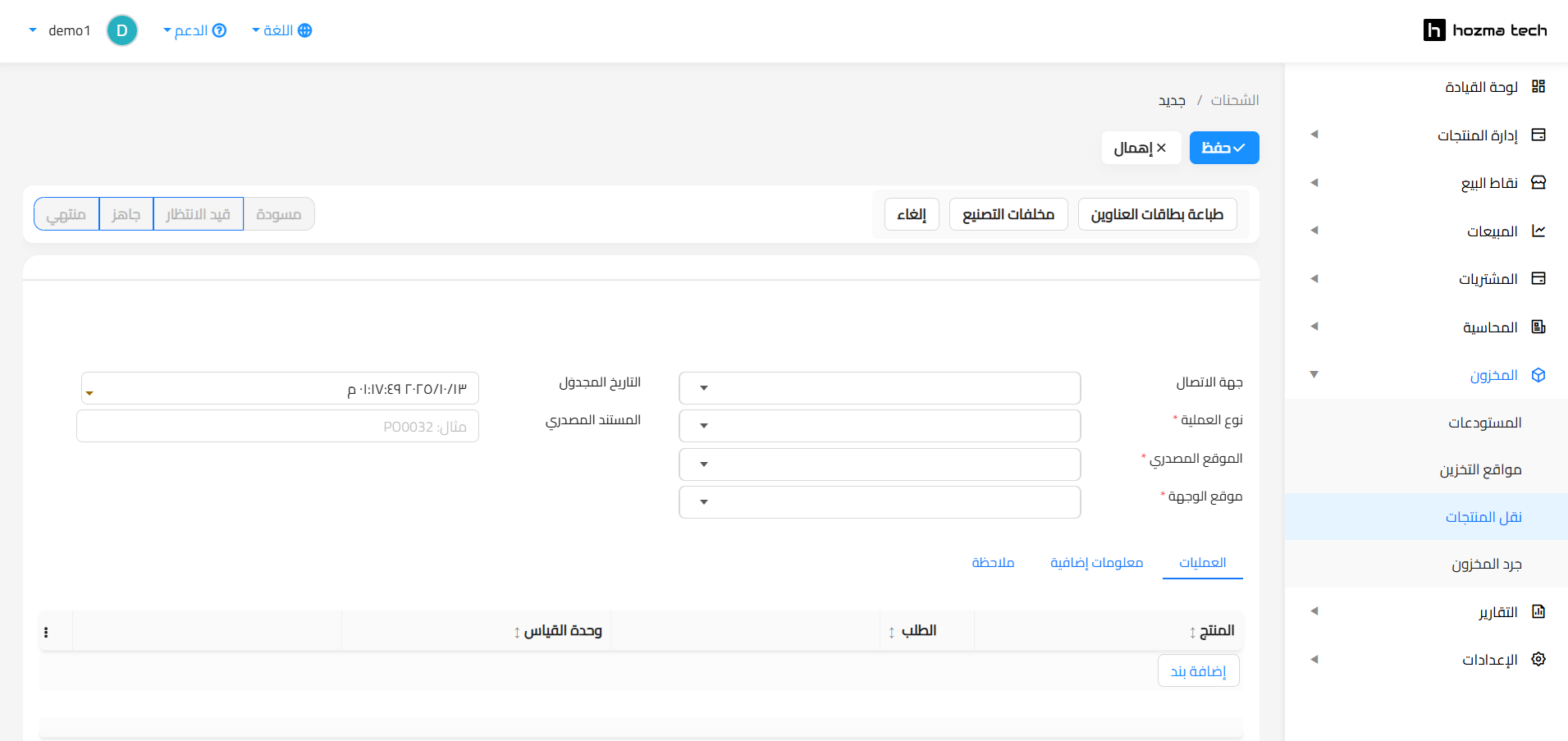
Task: Click the reports document icon in sidebar
Action: tap(1538, 611)
